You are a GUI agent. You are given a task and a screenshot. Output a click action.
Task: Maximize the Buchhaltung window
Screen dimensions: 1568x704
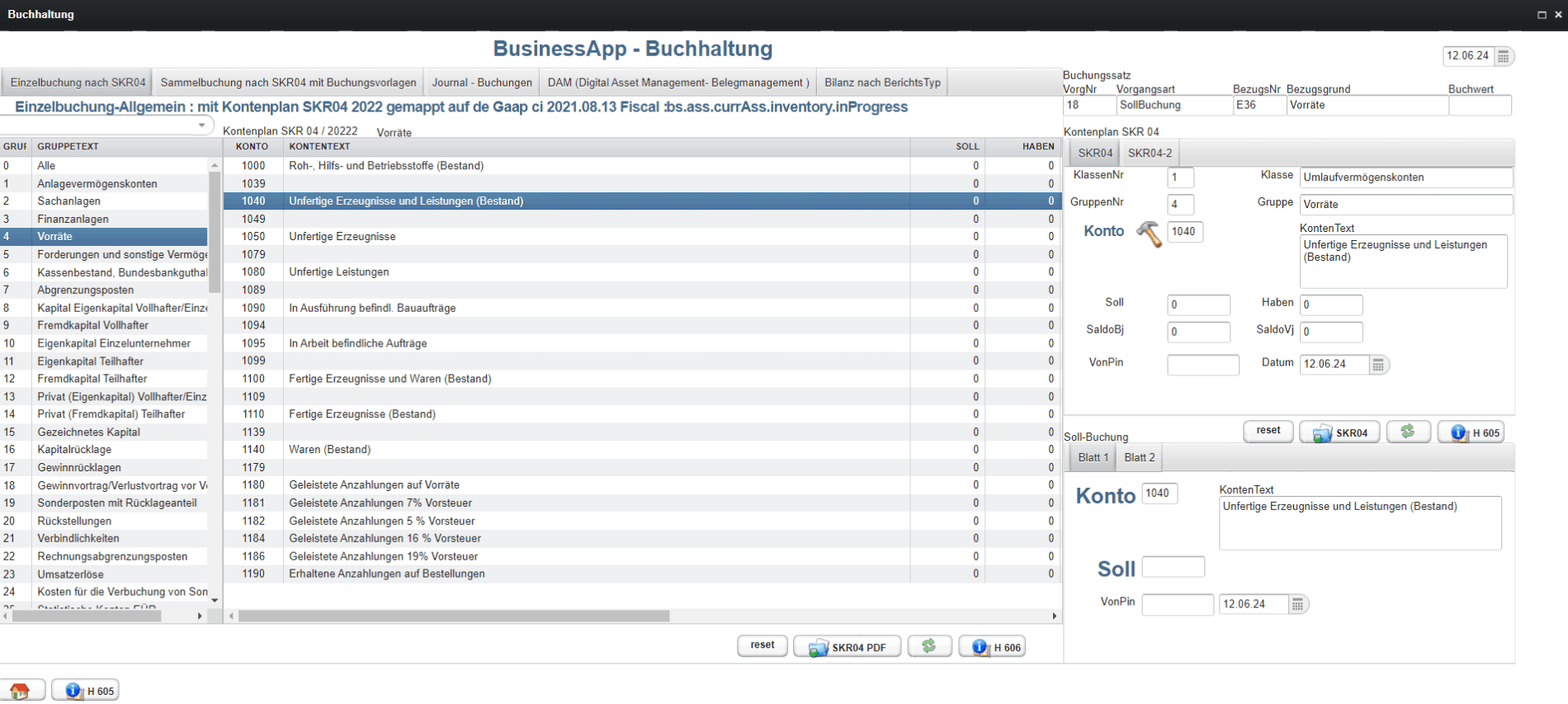pyautogui.click(x=1541, y=15)
